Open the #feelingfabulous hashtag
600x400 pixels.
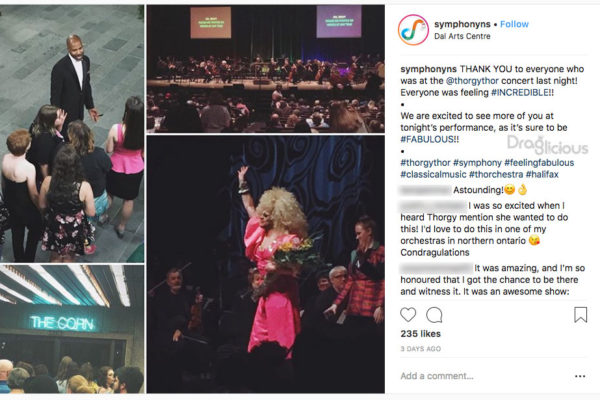coord(539,163)
